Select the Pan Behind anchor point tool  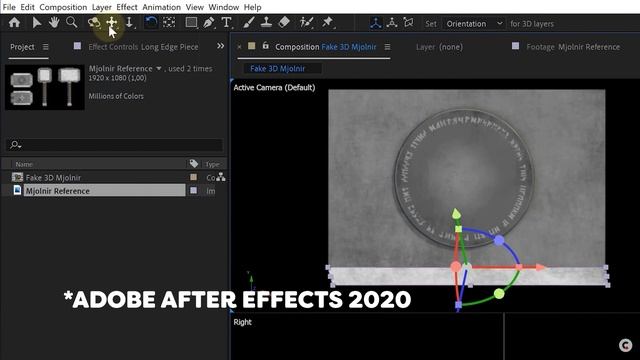click(169, 22)
